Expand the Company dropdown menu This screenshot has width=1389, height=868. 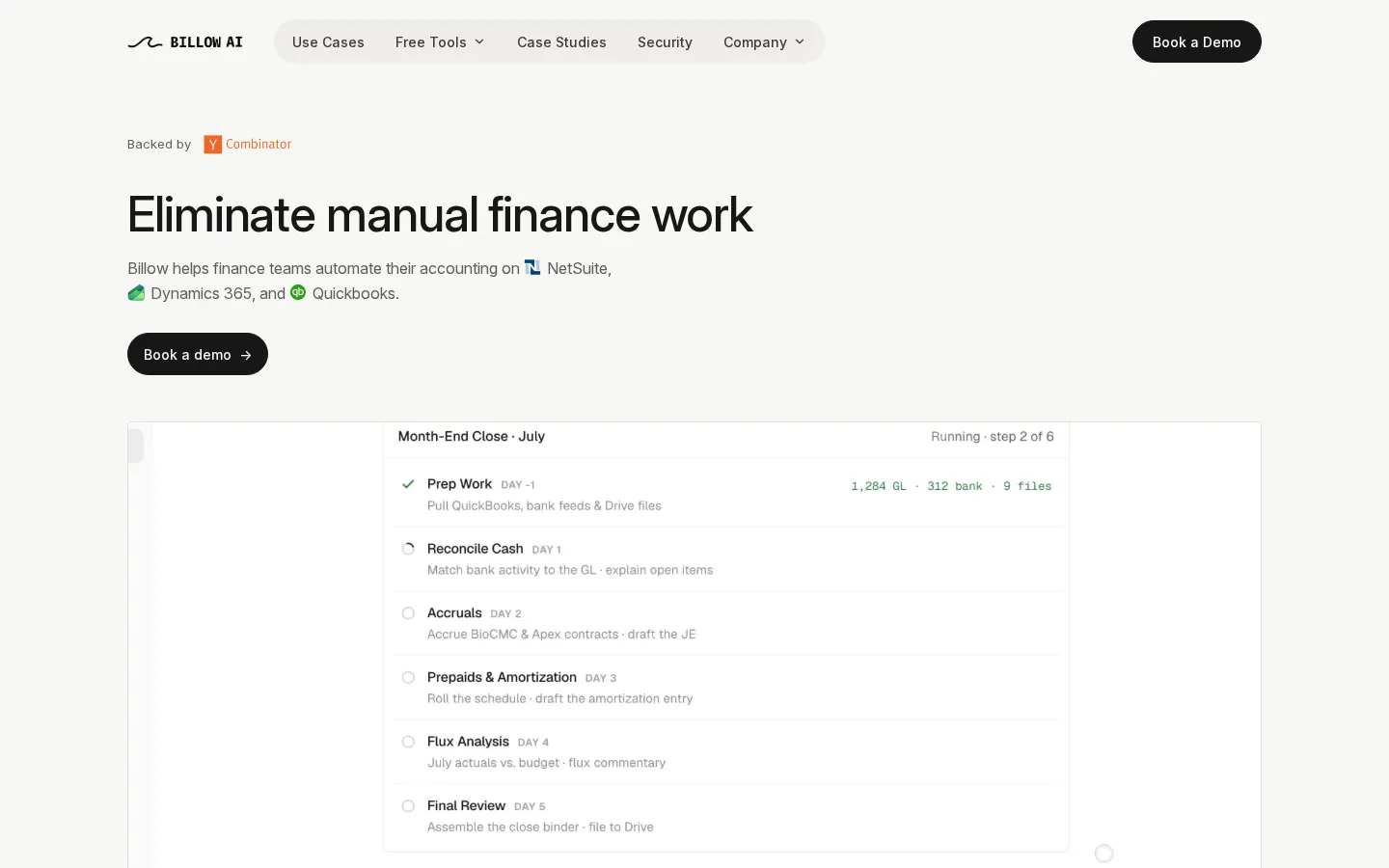[x=764, y=42]
